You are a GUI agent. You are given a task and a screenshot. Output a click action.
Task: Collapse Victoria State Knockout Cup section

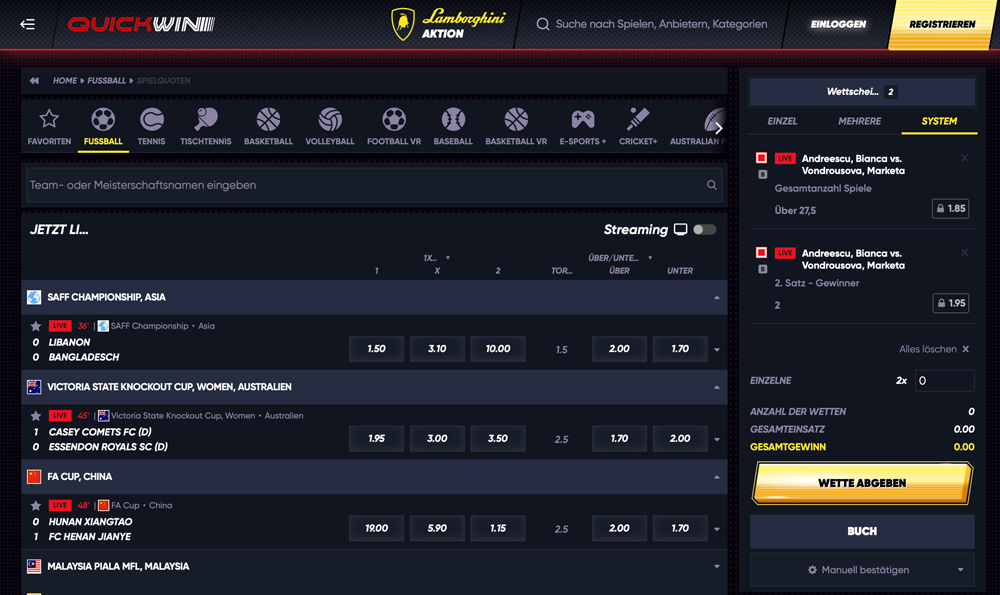(x=717, y=387)
